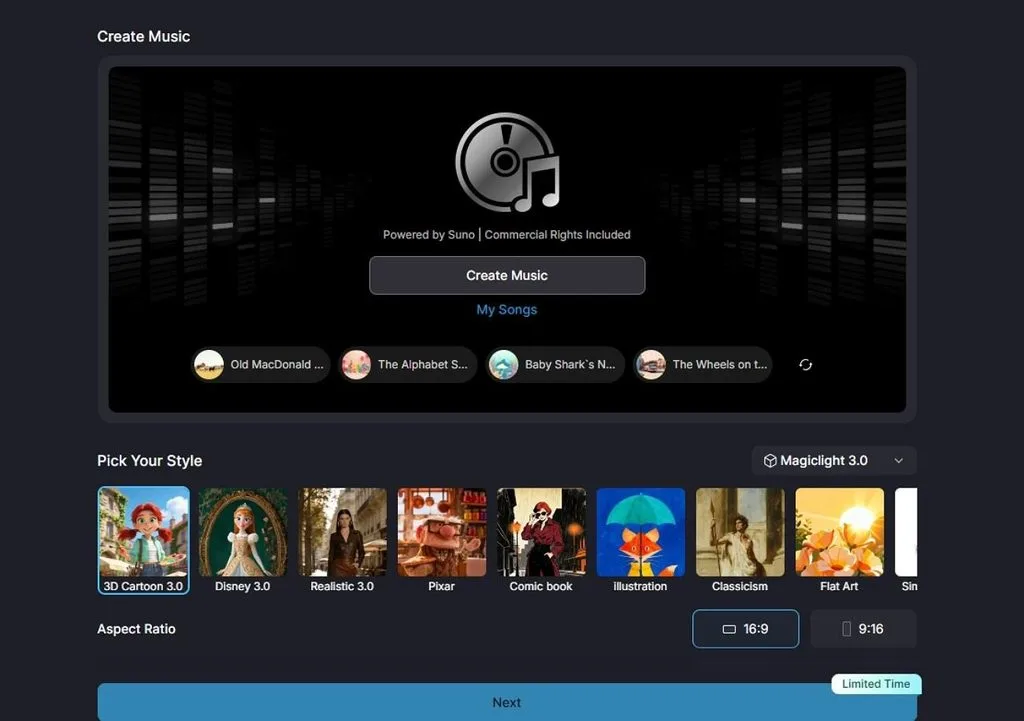Click the music disc icon
Screen dimensions: 1024x721
(x=507, y=163)
